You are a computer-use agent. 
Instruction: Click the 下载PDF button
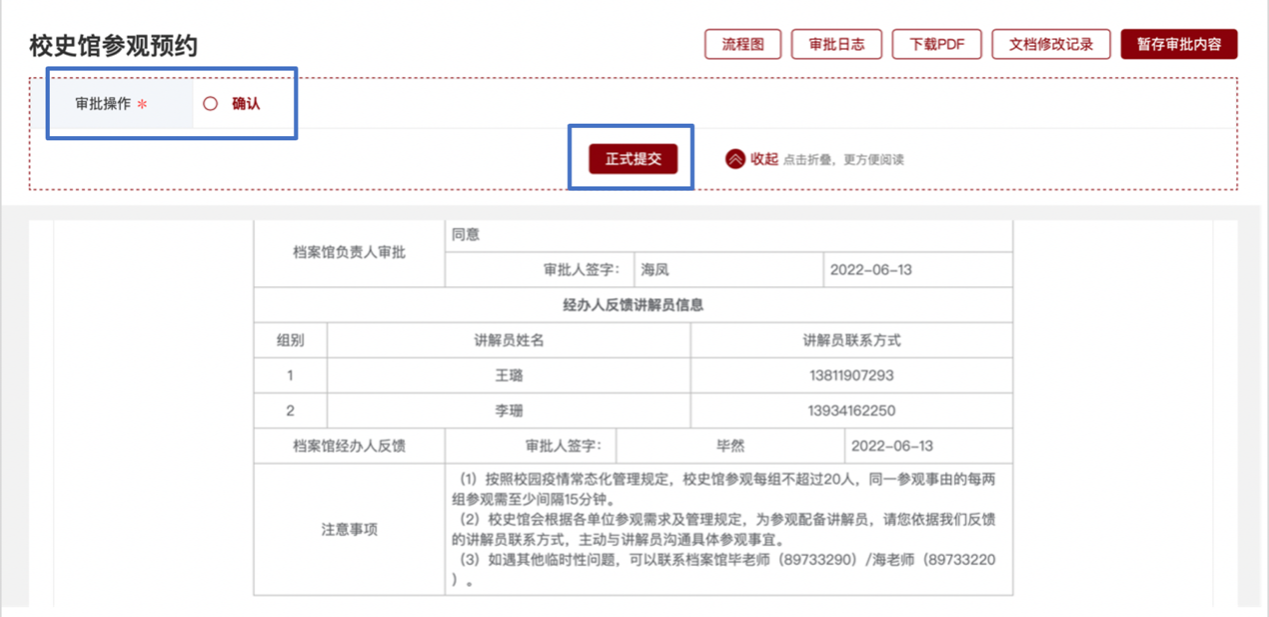(x=937, y=45)
